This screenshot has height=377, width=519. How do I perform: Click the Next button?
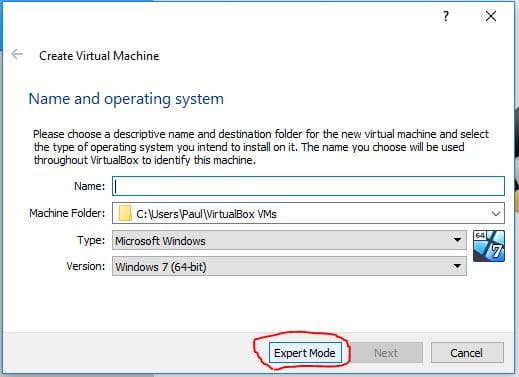[x=386, y=353]
